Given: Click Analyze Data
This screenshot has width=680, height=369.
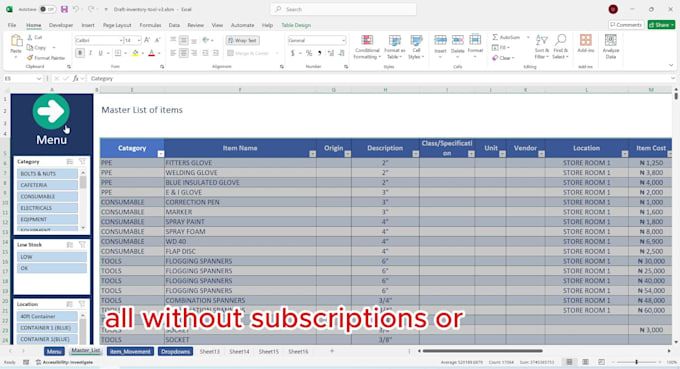Looking at the screenshot, I should tap(611, 46).
